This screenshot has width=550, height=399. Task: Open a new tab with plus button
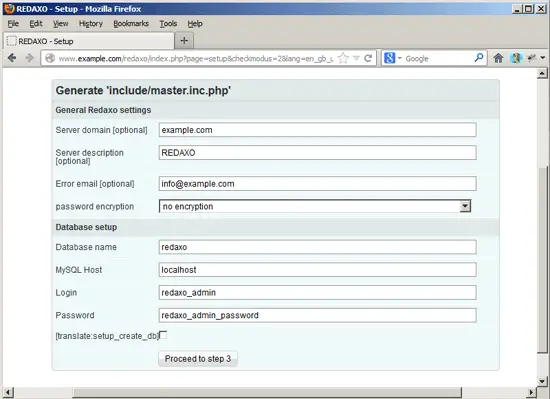point(184,41)
